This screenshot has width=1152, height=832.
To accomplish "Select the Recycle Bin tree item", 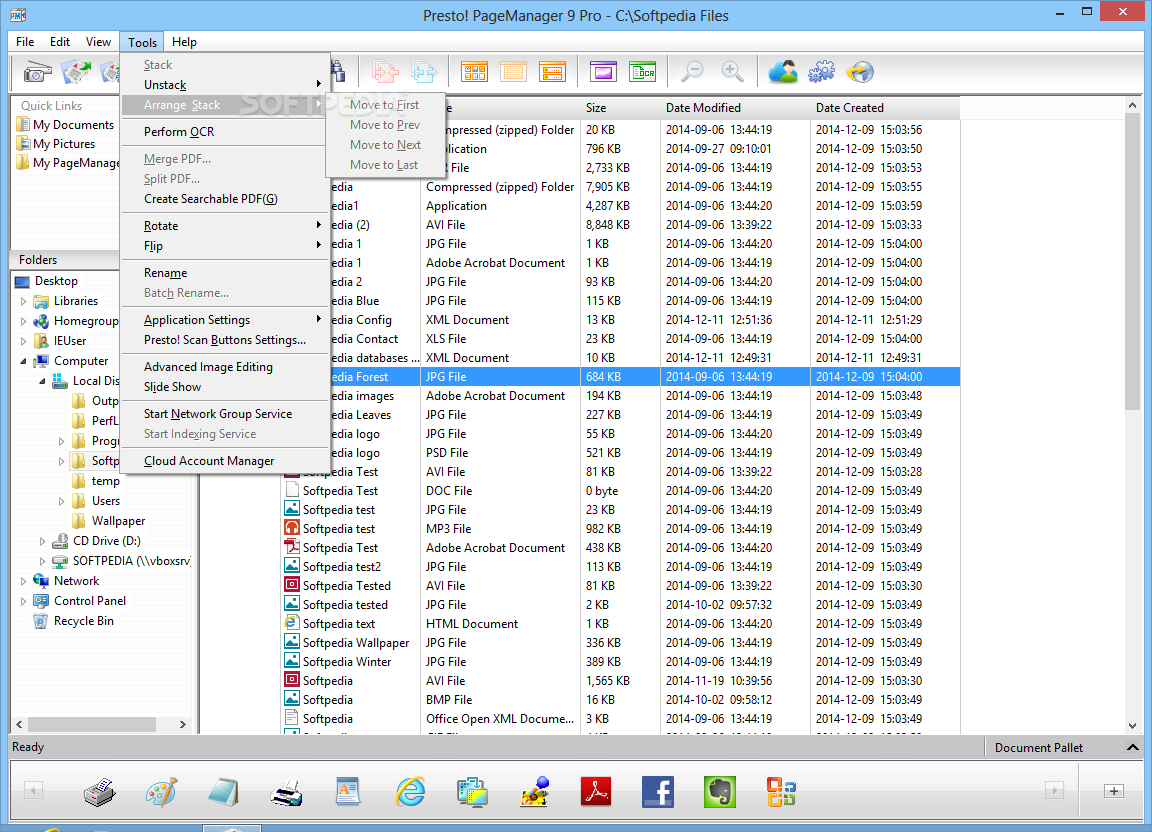I will tap(73, 621).
